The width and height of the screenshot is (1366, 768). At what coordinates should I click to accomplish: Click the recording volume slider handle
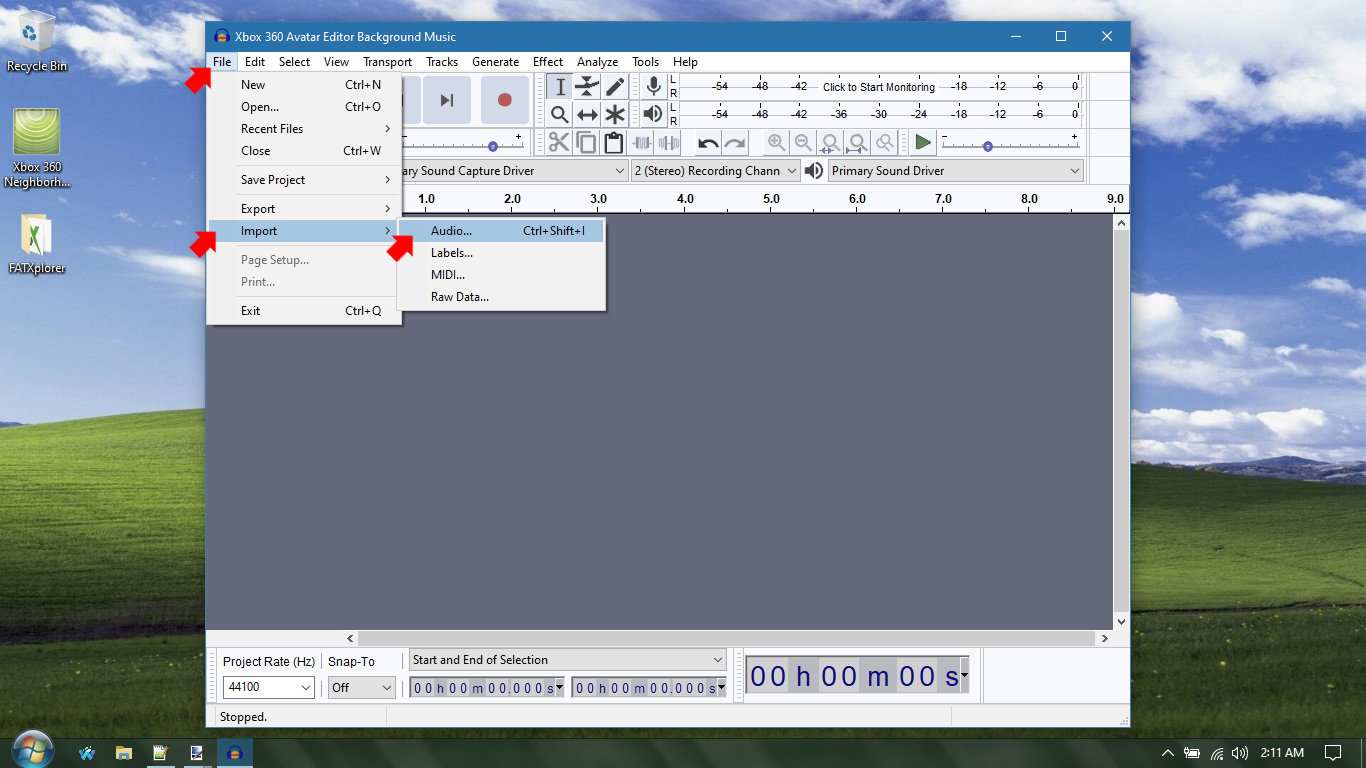point(493,146)
